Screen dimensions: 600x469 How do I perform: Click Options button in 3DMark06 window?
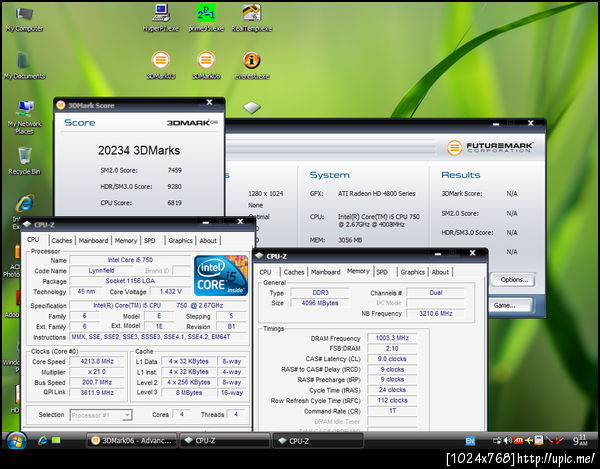[514, 280]
